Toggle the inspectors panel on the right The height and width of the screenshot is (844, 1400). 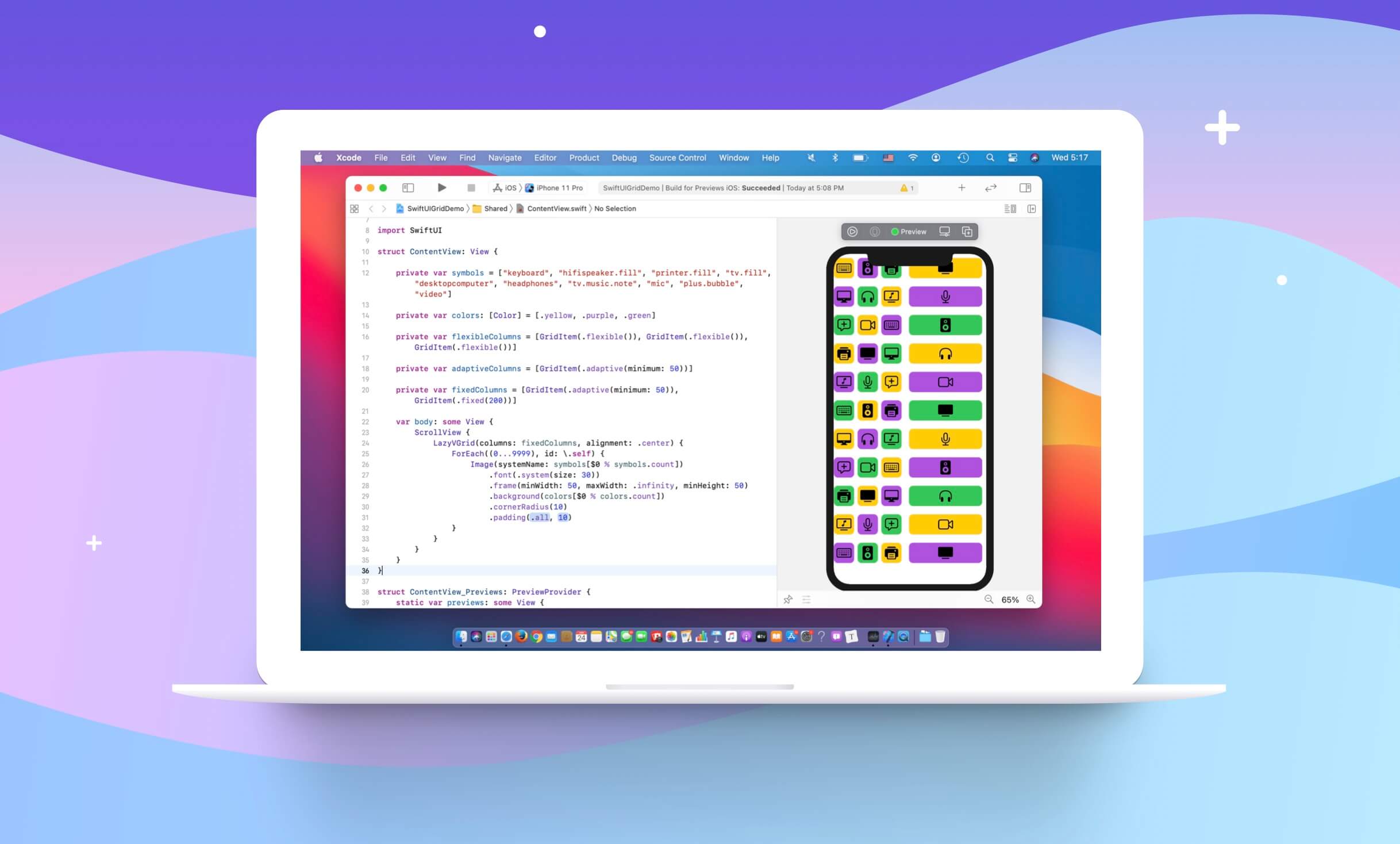coord(1025,187)
